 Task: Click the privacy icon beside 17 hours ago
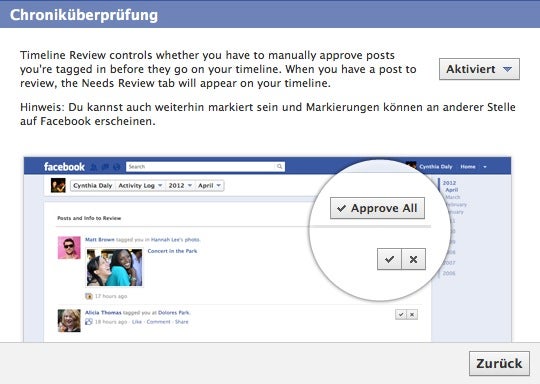coord(89,296)
